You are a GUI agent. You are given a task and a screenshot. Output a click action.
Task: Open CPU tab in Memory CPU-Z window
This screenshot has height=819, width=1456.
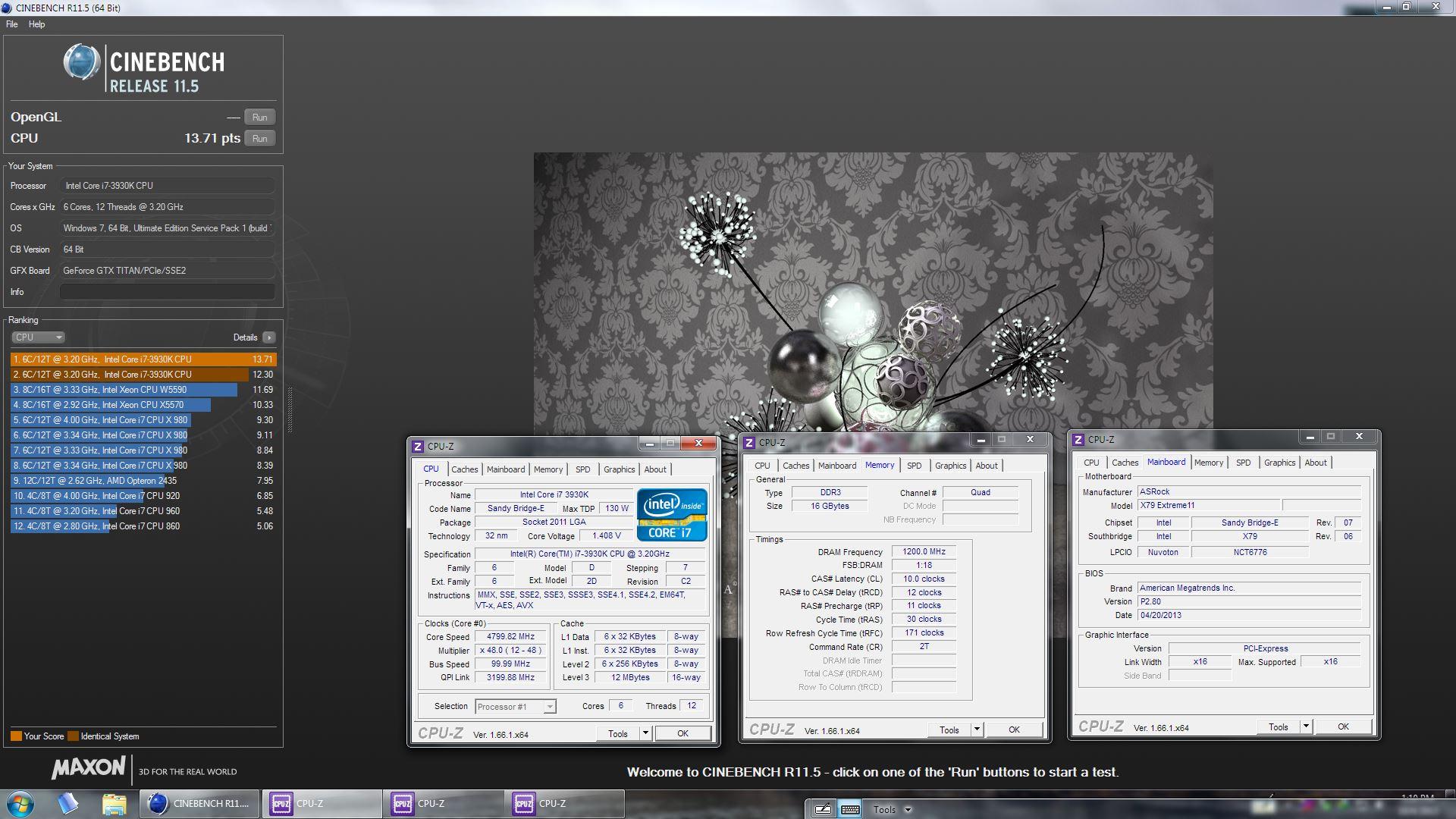point(762,466)
